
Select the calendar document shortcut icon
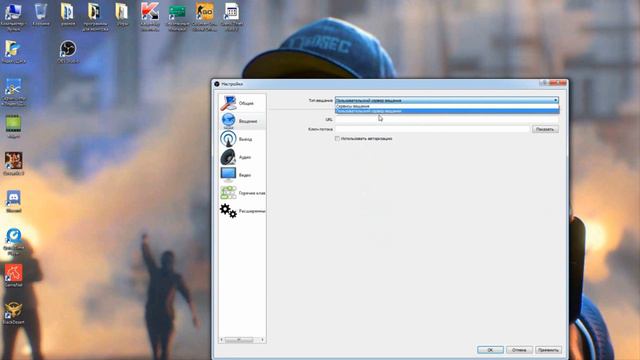pyautogui.click(x=231, y=16)
